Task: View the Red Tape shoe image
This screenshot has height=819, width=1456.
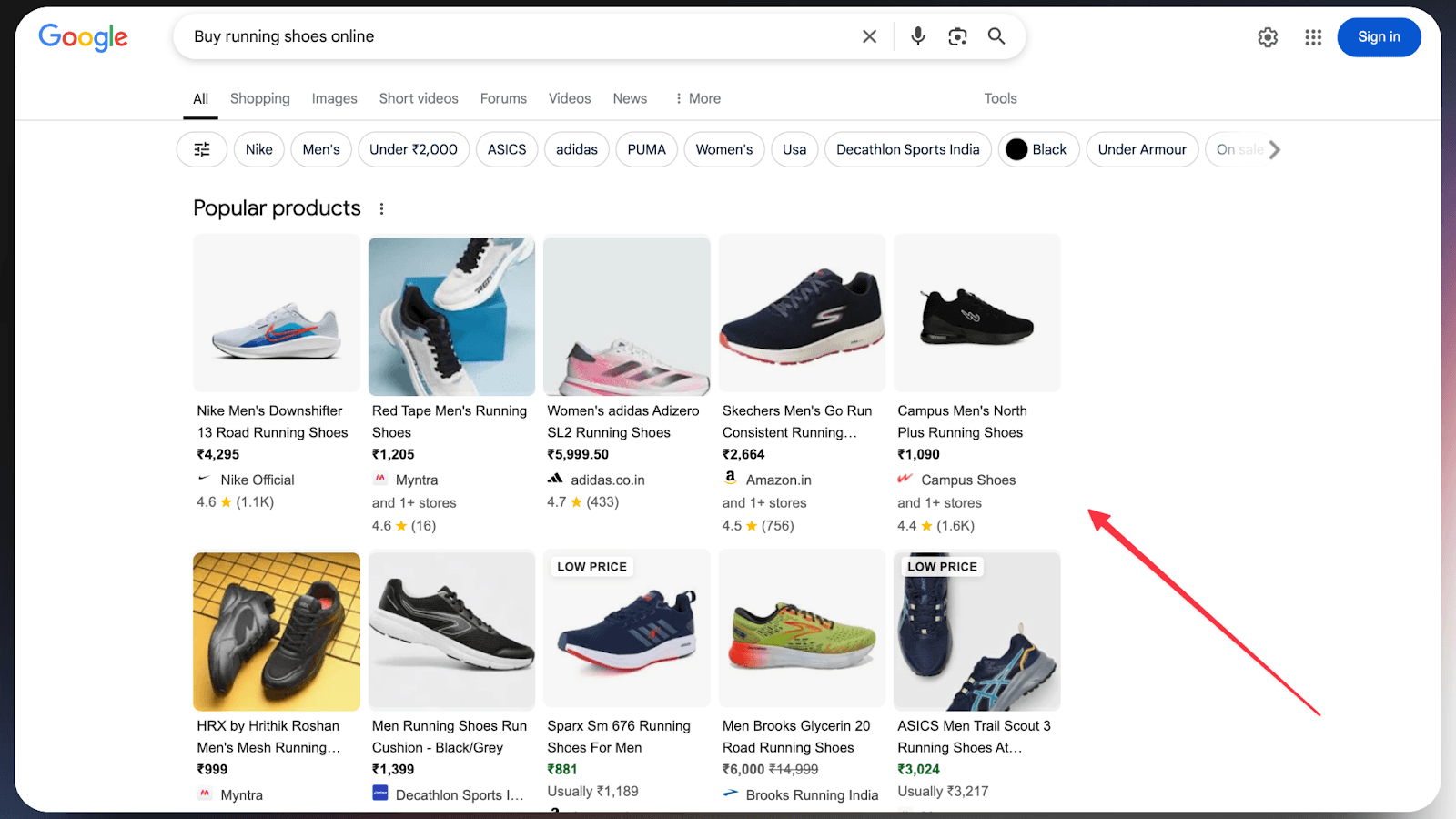Action: [452, 316]
